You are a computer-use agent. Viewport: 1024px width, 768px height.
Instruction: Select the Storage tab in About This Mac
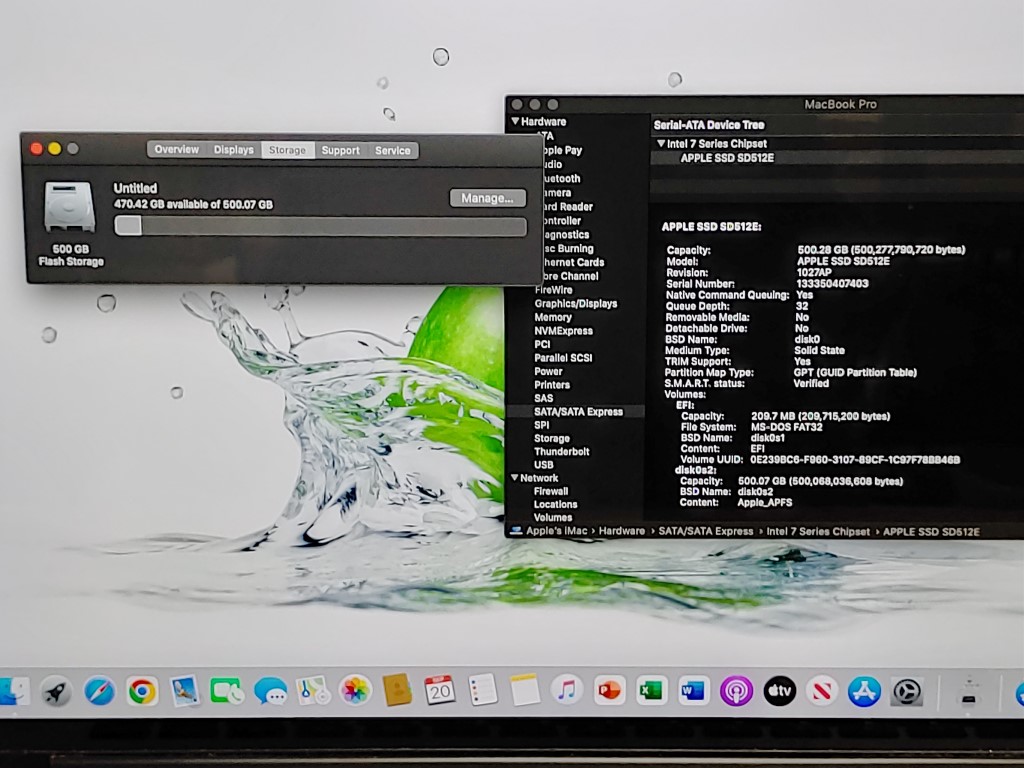pyautogui.click(x=287, y=150)
